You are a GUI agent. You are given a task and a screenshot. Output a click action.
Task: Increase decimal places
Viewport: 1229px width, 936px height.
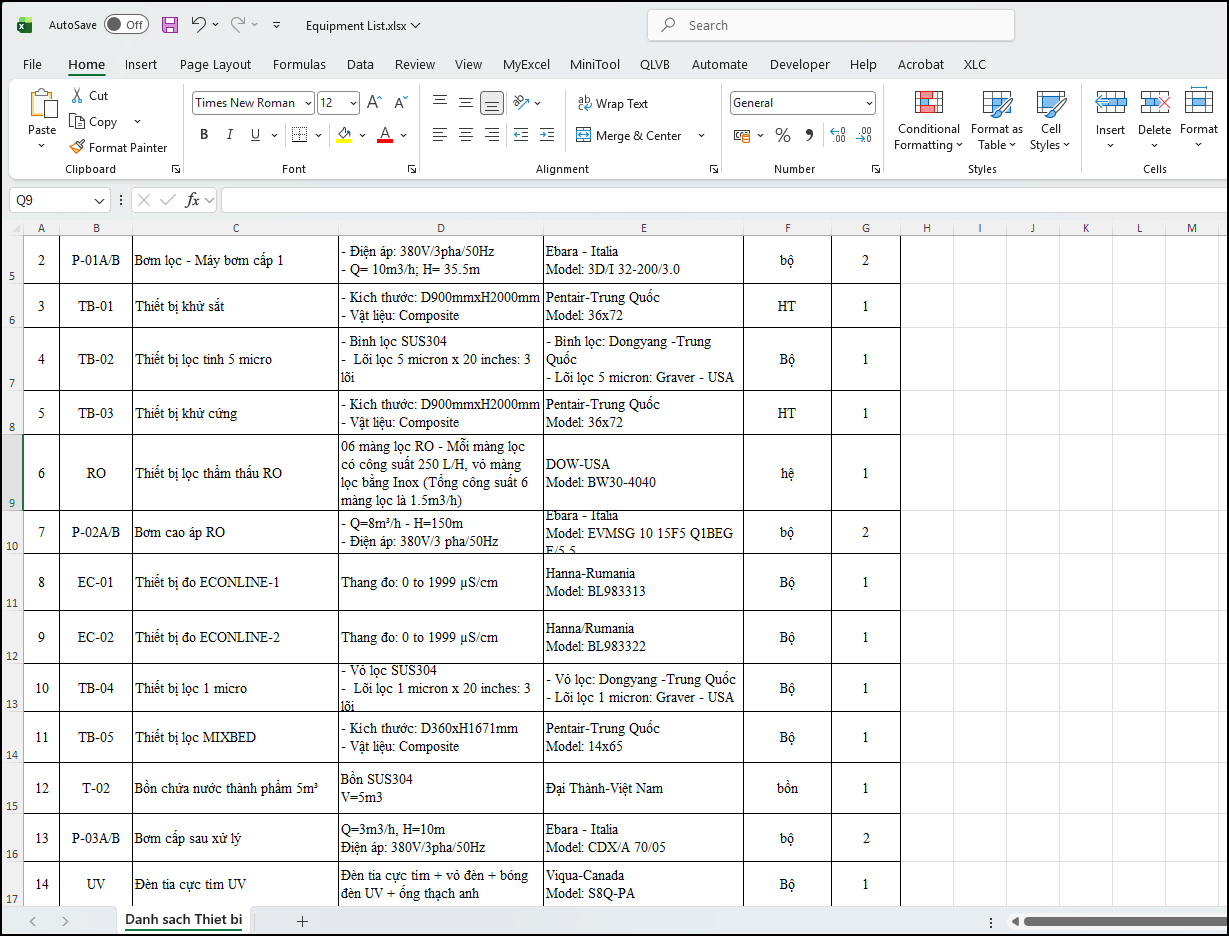[x=838, y=135]
